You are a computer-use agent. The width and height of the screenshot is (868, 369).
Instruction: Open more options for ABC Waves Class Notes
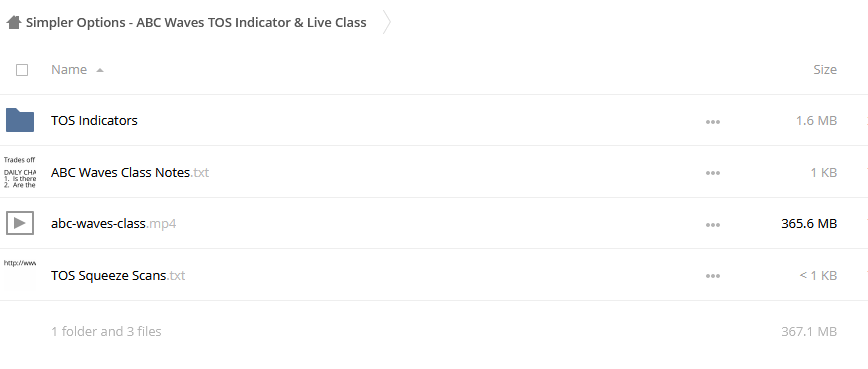[712, 173]
